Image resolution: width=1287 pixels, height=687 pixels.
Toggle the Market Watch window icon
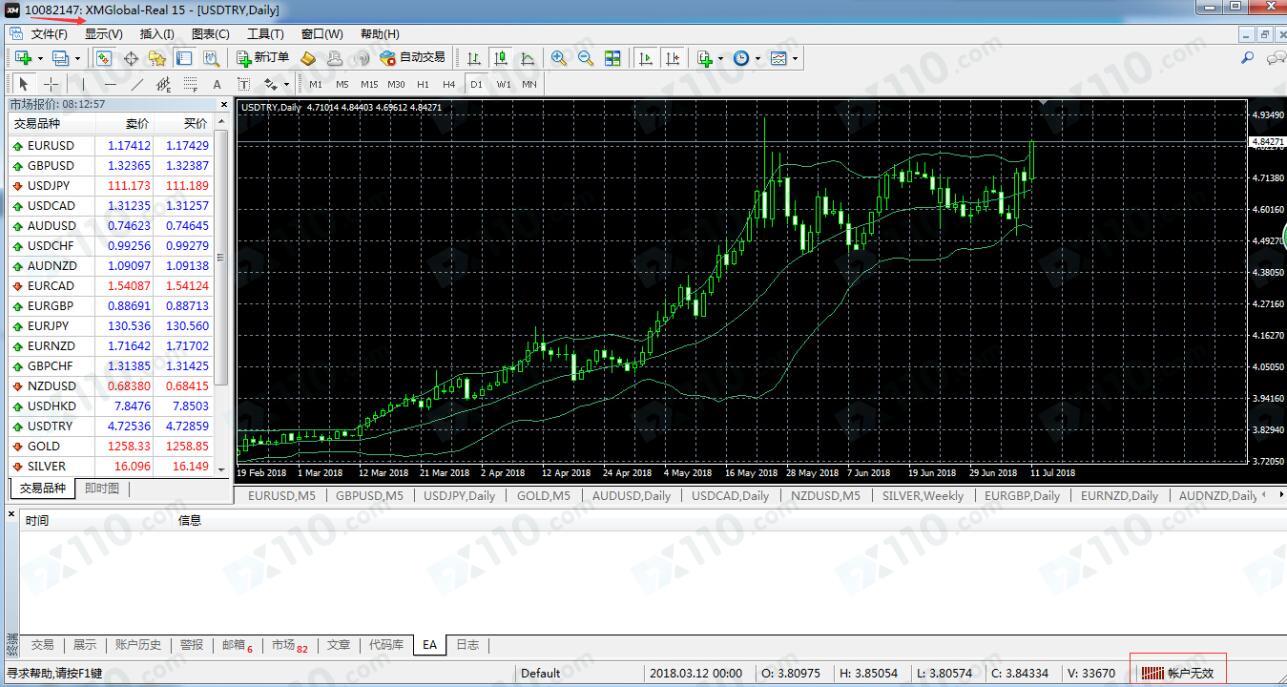coord(105,58)
